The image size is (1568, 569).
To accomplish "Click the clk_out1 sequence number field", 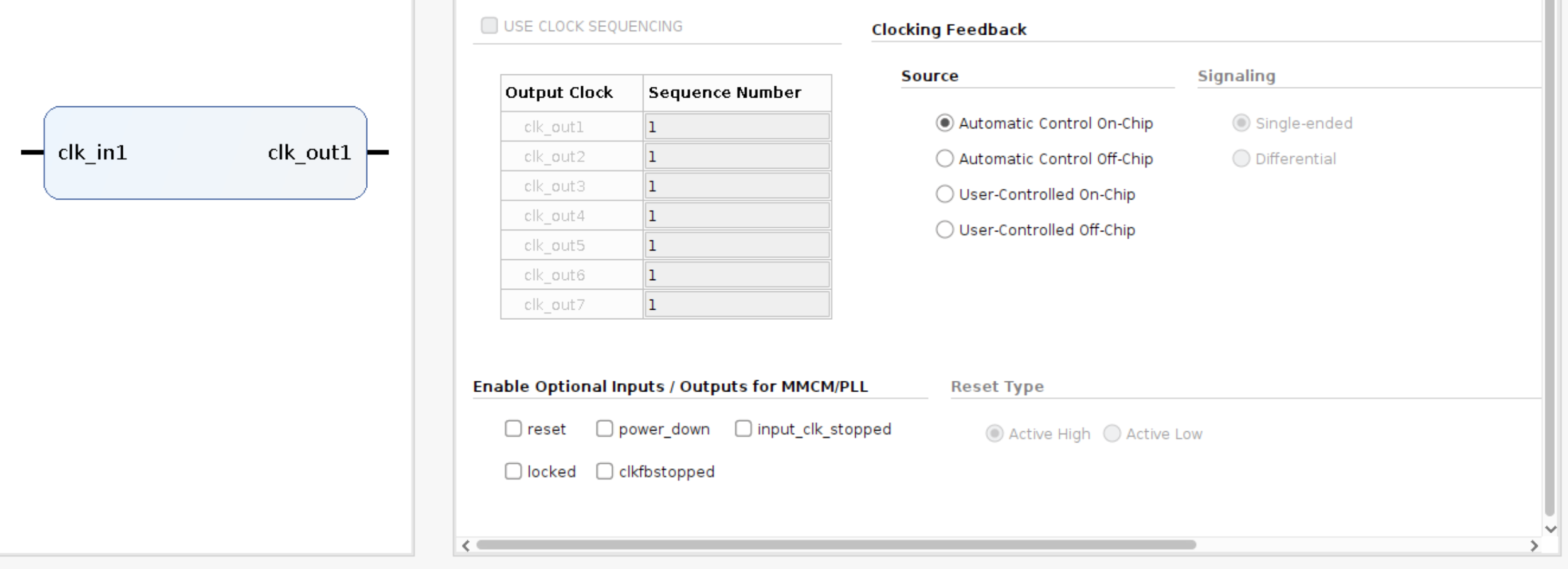I will pos(737,127).
